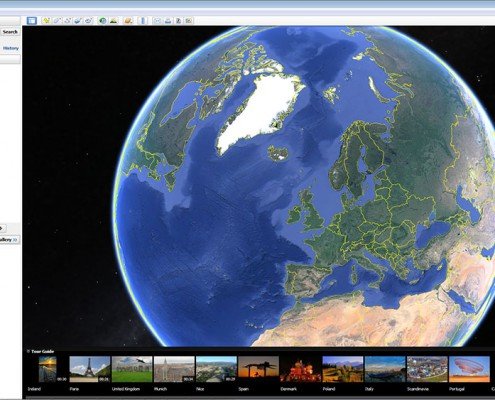Start the Record a Tour tool

[88, 21]
